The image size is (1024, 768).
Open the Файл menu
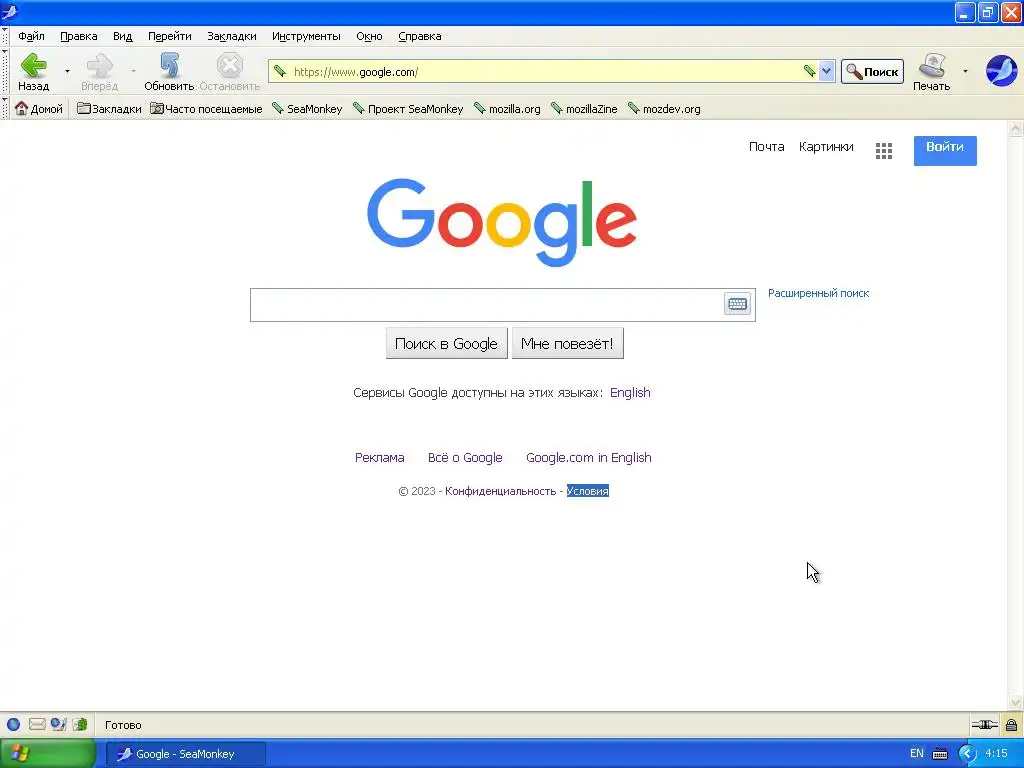point(31,37)
